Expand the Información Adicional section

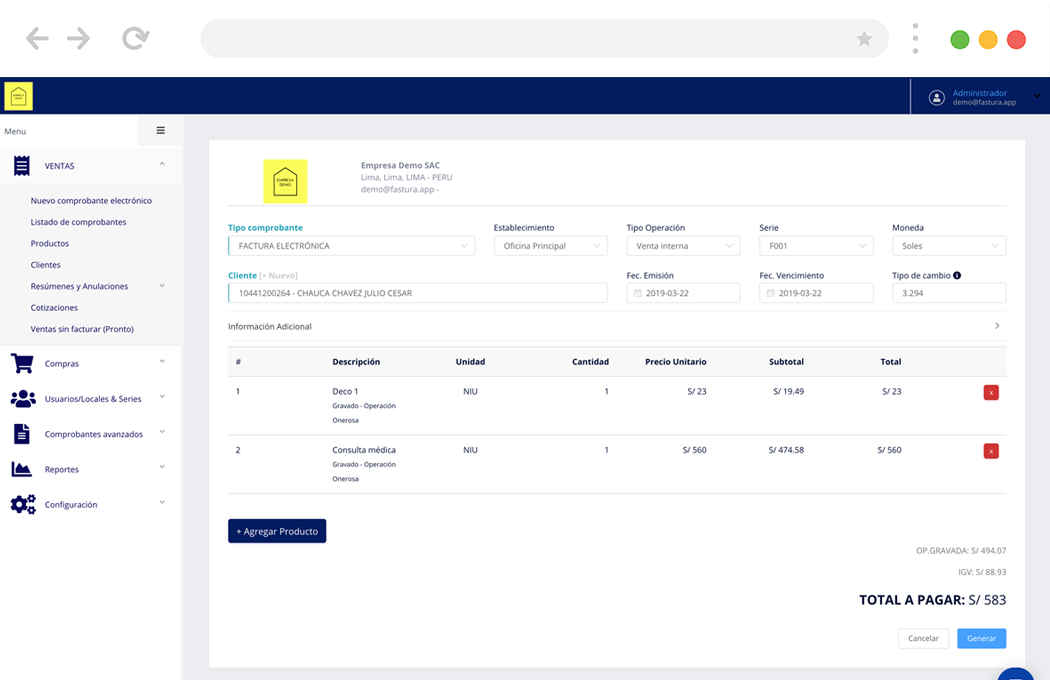tap(616, 326)
